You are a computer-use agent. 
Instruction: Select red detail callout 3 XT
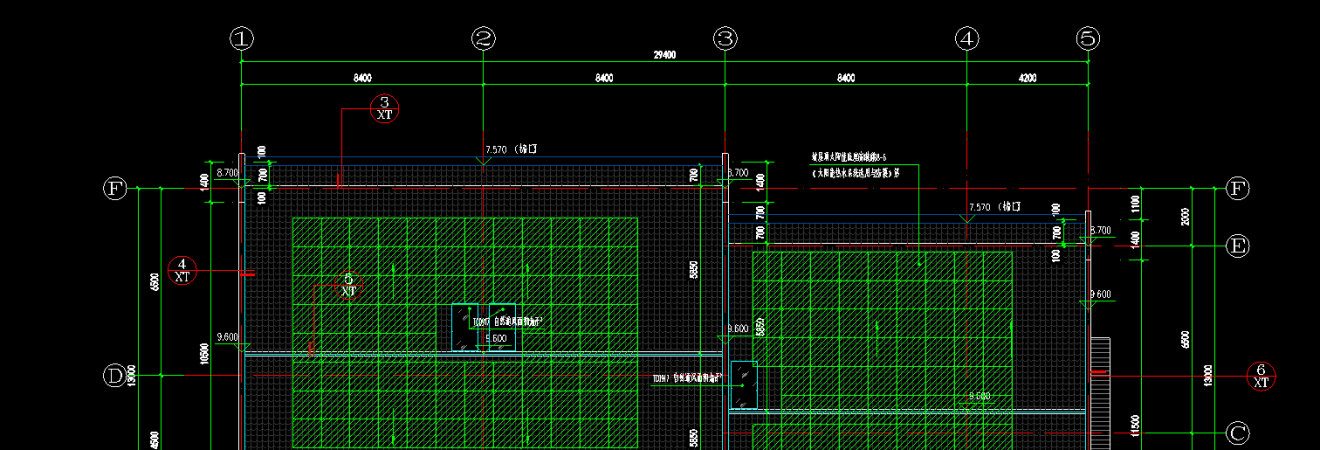click(384, 108)
